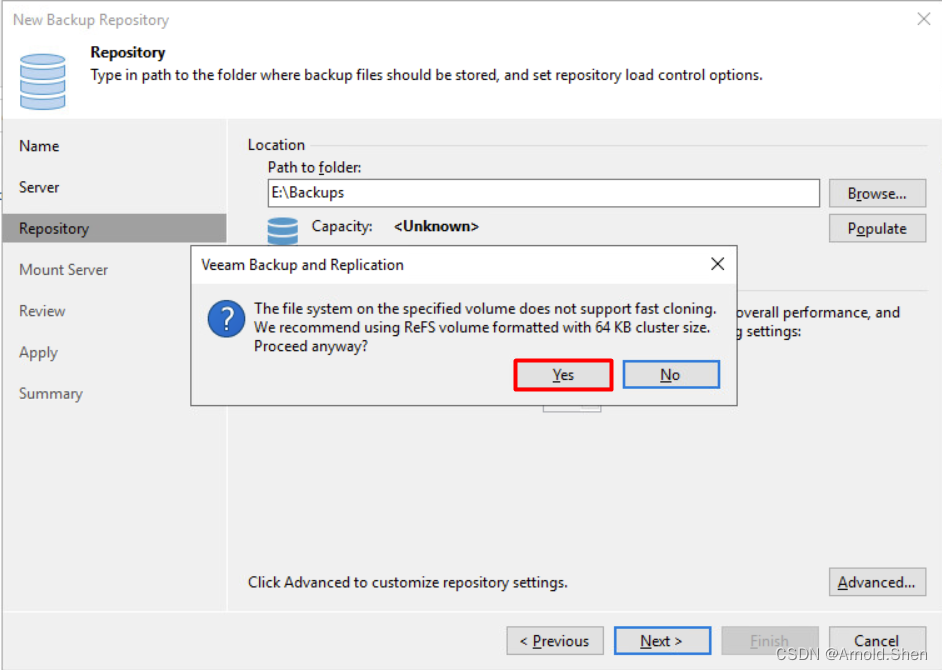Go back with the Previous button
This screenshot has width=942, height=670.
tap(555, 641)
